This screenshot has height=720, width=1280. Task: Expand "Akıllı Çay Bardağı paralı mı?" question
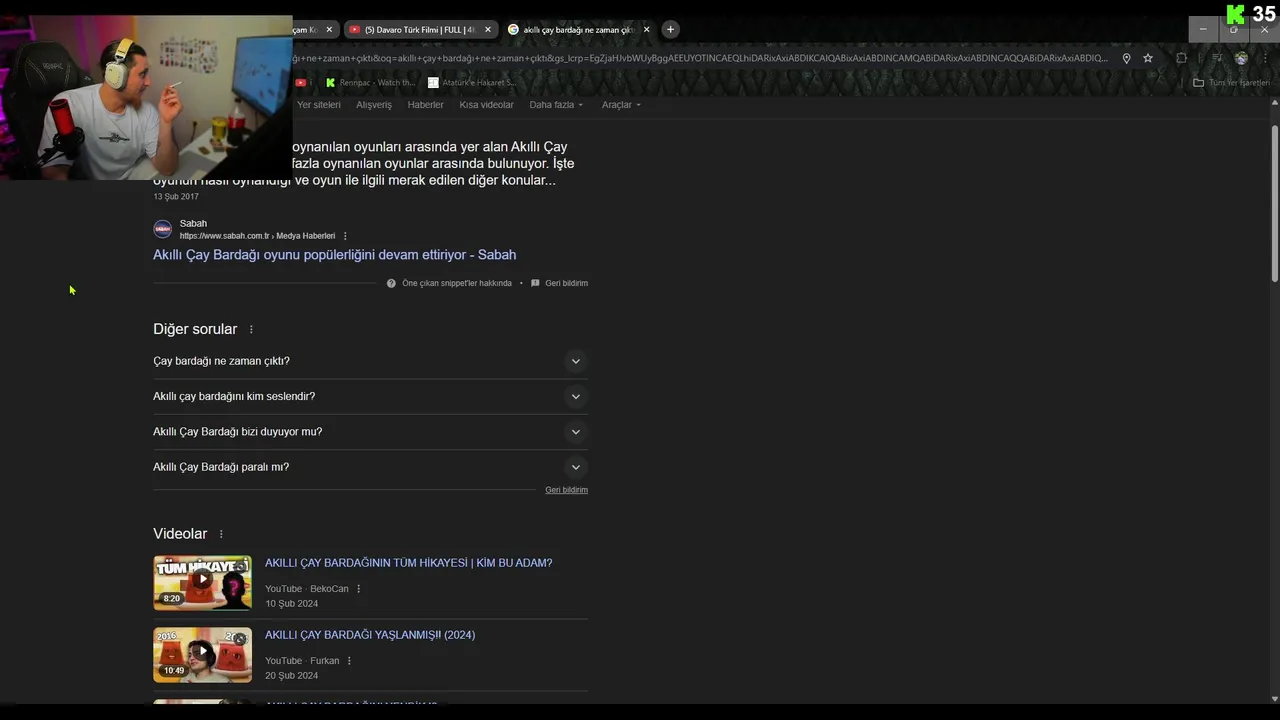click(370, 467)
